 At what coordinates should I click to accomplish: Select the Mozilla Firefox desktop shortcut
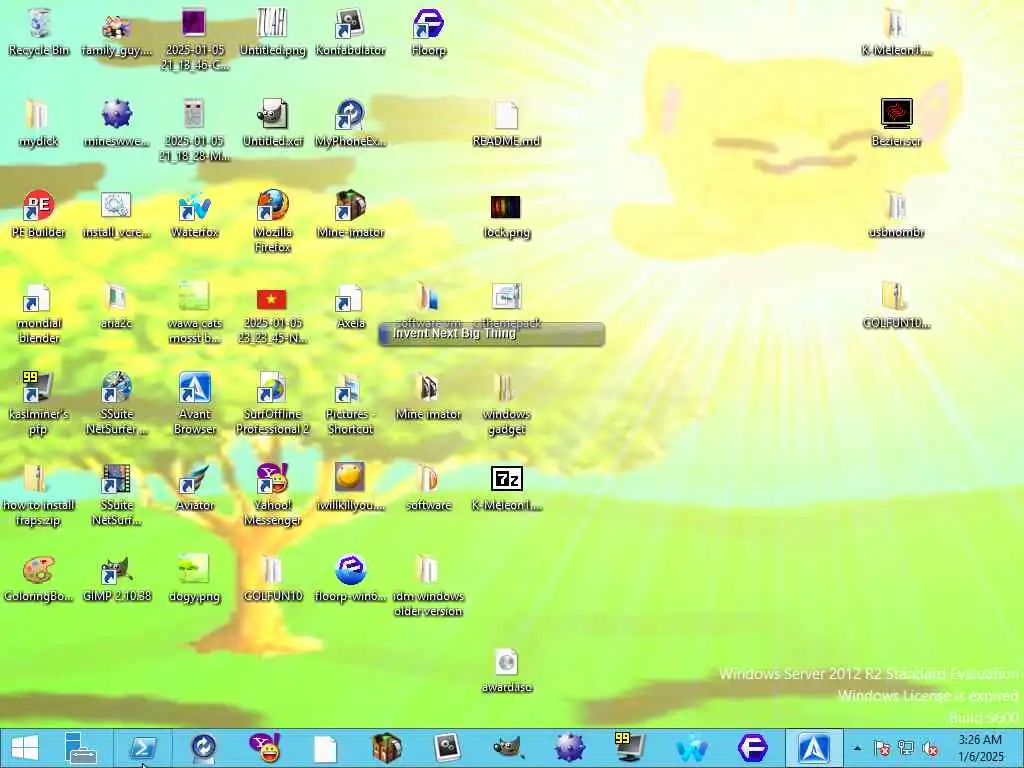pos(272,221)
